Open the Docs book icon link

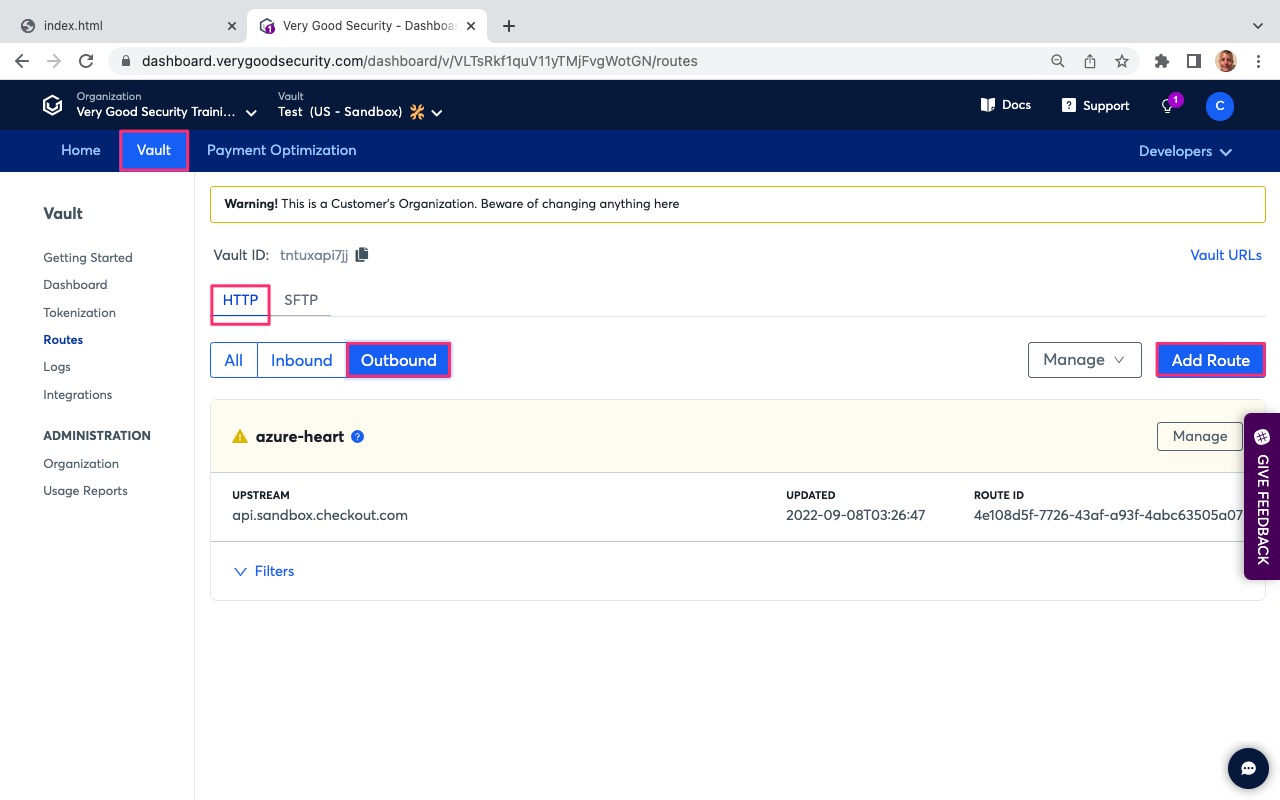tap(1005, 105)
